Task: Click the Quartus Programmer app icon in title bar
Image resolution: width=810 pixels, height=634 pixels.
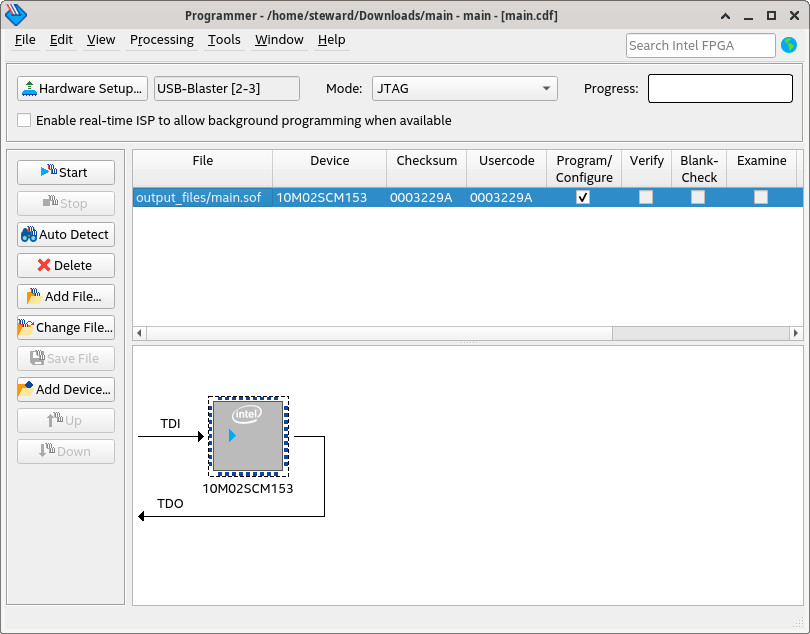Action: click(15, 14)
